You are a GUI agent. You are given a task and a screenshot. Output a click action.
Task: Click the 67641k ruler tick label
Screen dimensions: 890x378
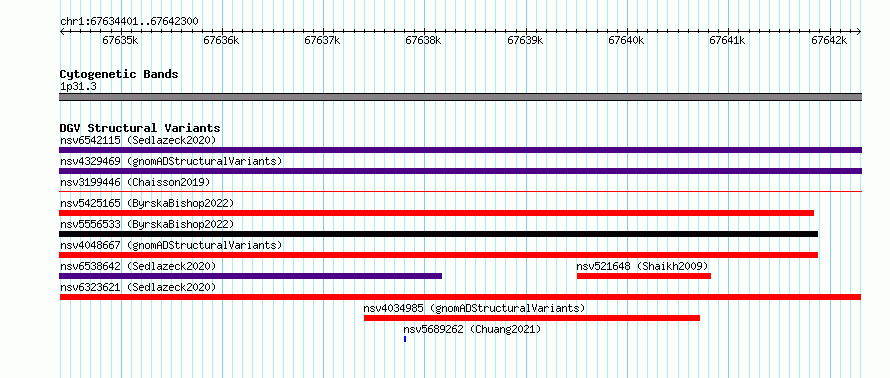727,40
